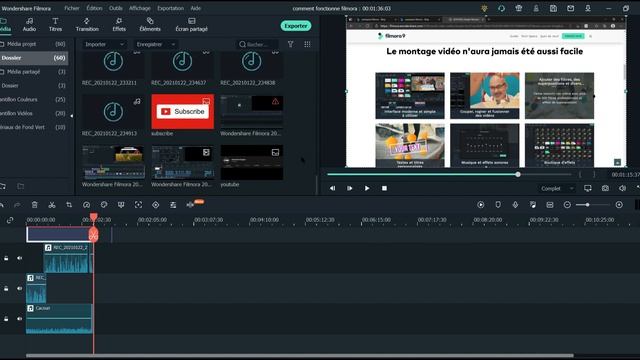Switch to the Écran partagé tab
Image resolution: width=640 pixels, height=360 pixels.
click(x=191, y=24)
